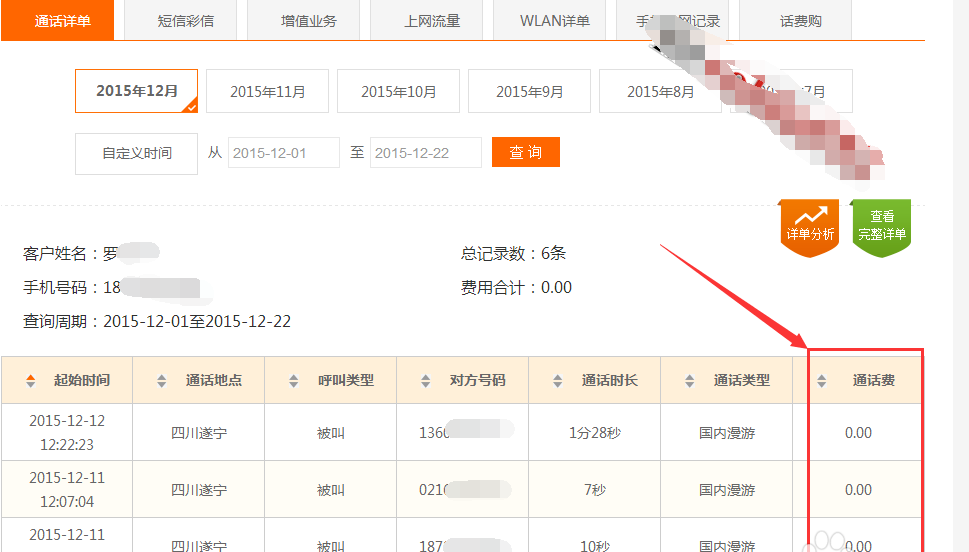Switch to the WLAN详单 tab
The width and height of the screenshot is (969, 552).
tap(555, 21)
